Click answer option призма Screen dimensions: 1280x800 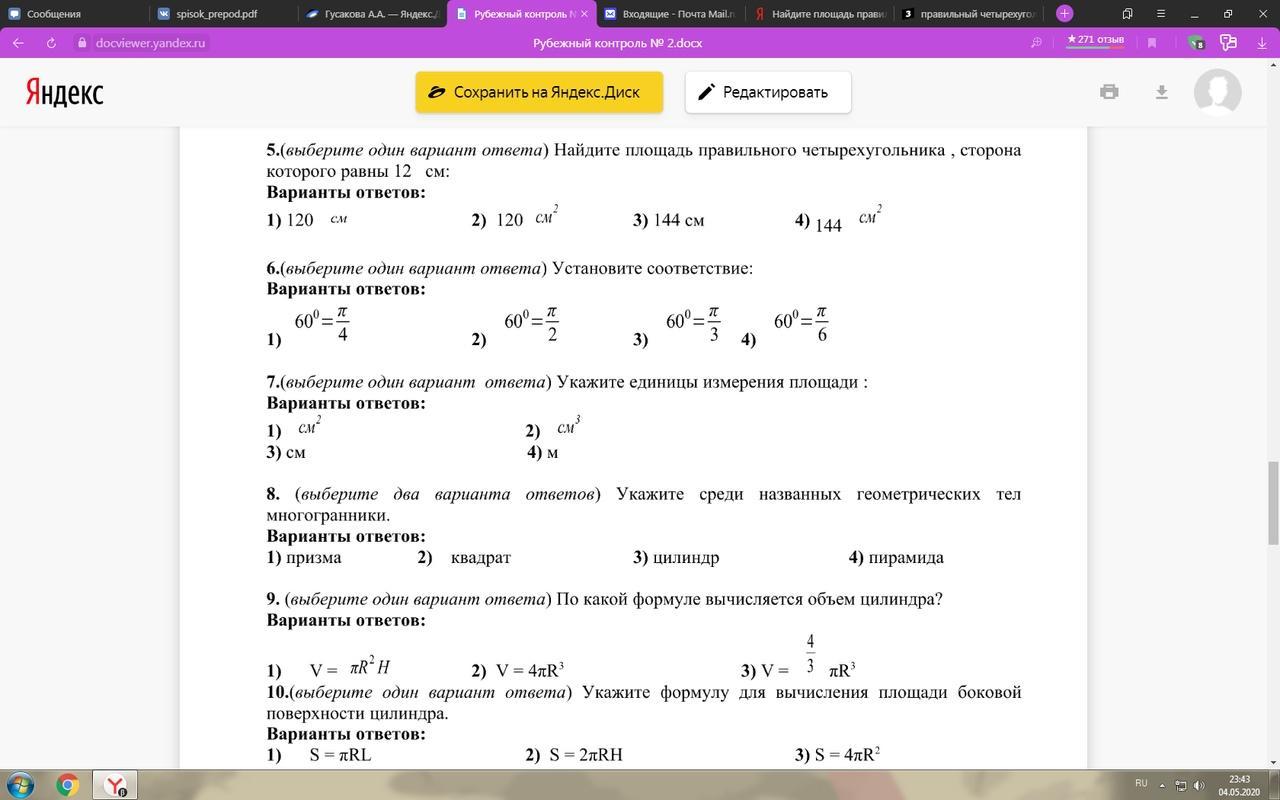point(304,557)
